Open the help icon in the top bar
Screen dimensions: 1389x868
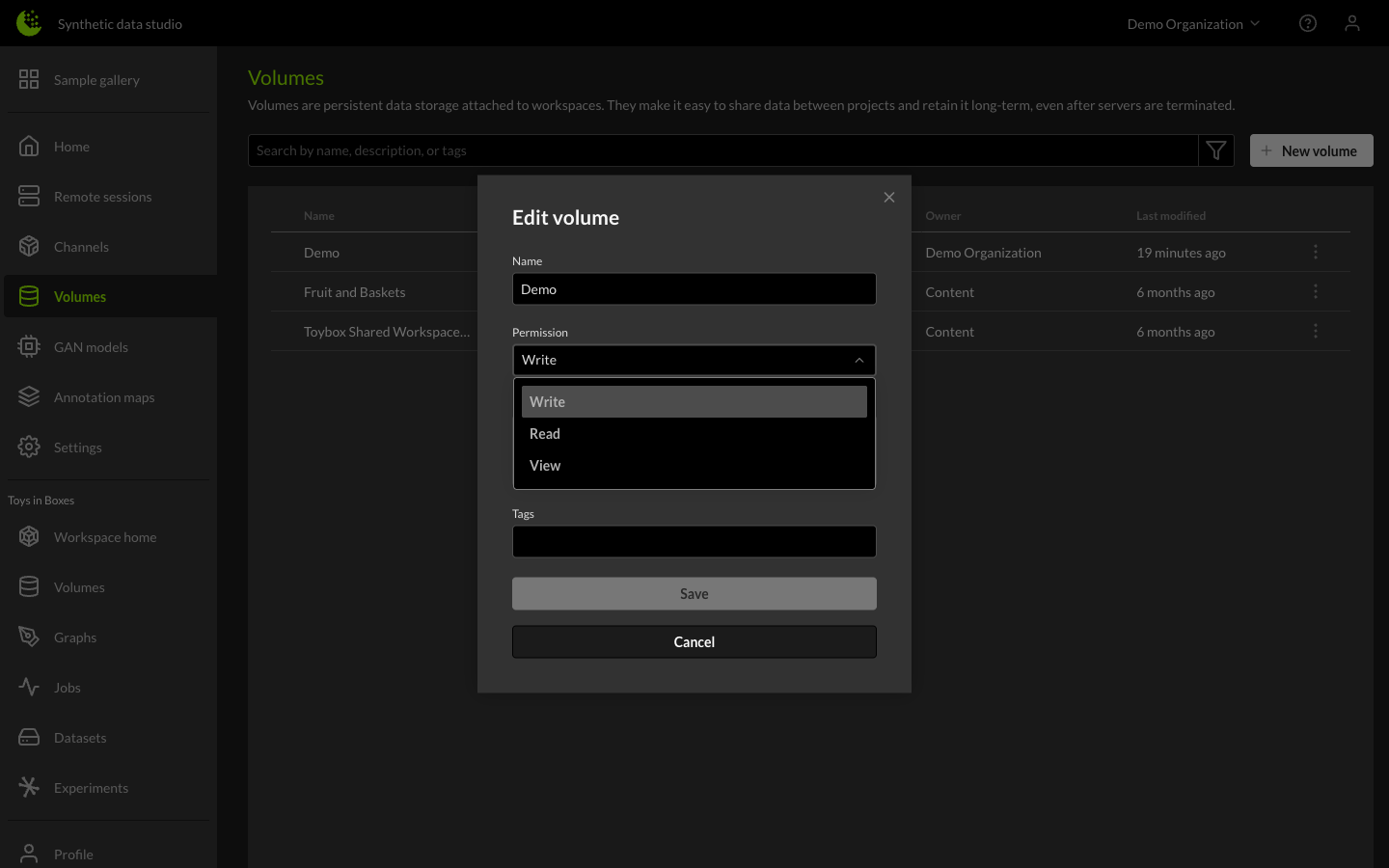[1308, 22]
